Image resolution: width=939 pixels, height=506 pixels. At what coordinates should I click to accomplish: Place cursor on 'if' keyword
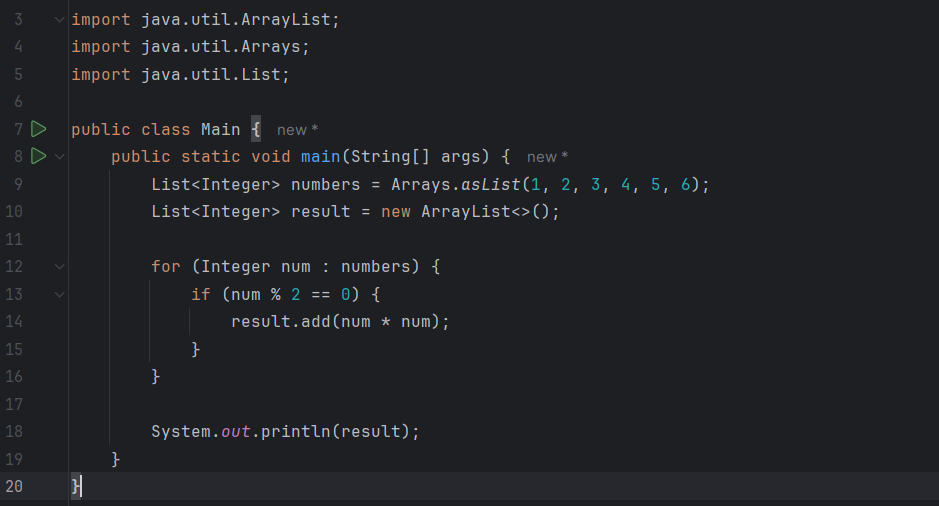tap(201, 294)
